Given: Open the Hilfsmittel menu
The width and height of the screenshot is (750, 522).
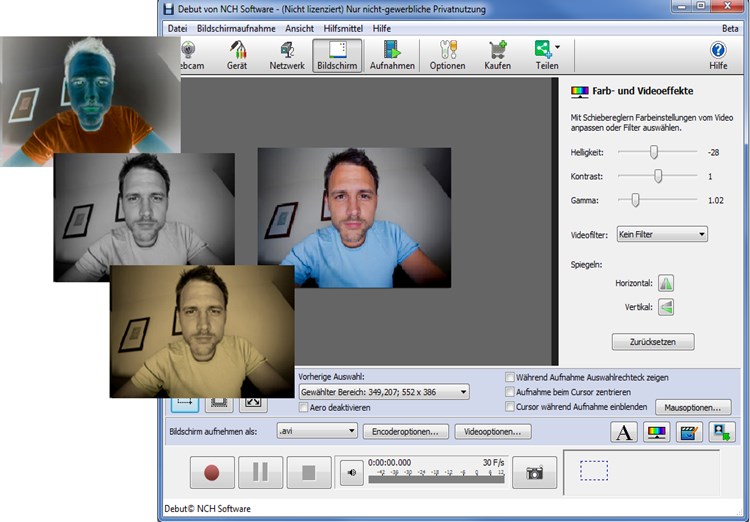Looking at the screenshot, I should [x=344, y=28].
